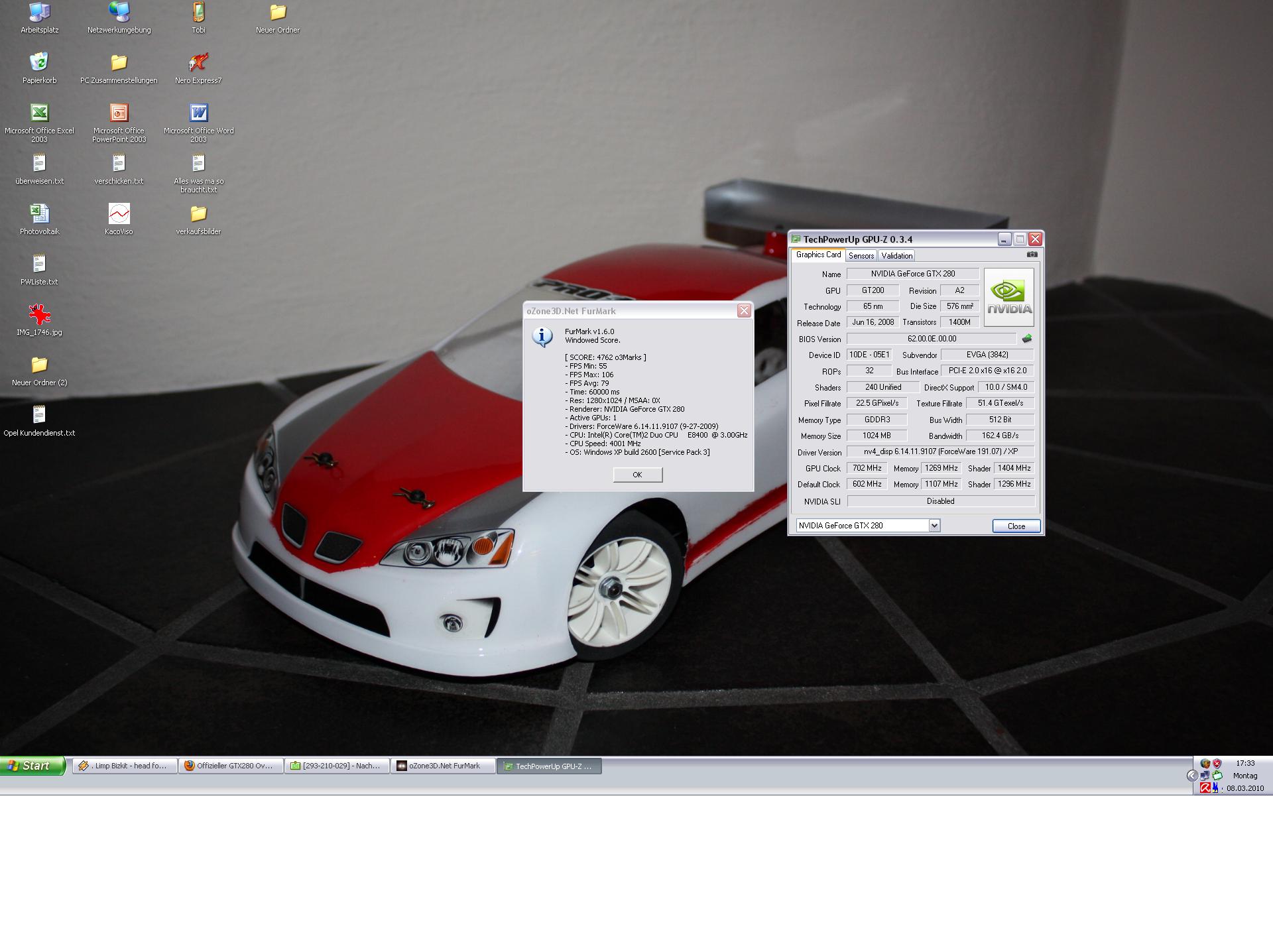Expand hidden tray icons arrow

click(x=1191, y=776)
